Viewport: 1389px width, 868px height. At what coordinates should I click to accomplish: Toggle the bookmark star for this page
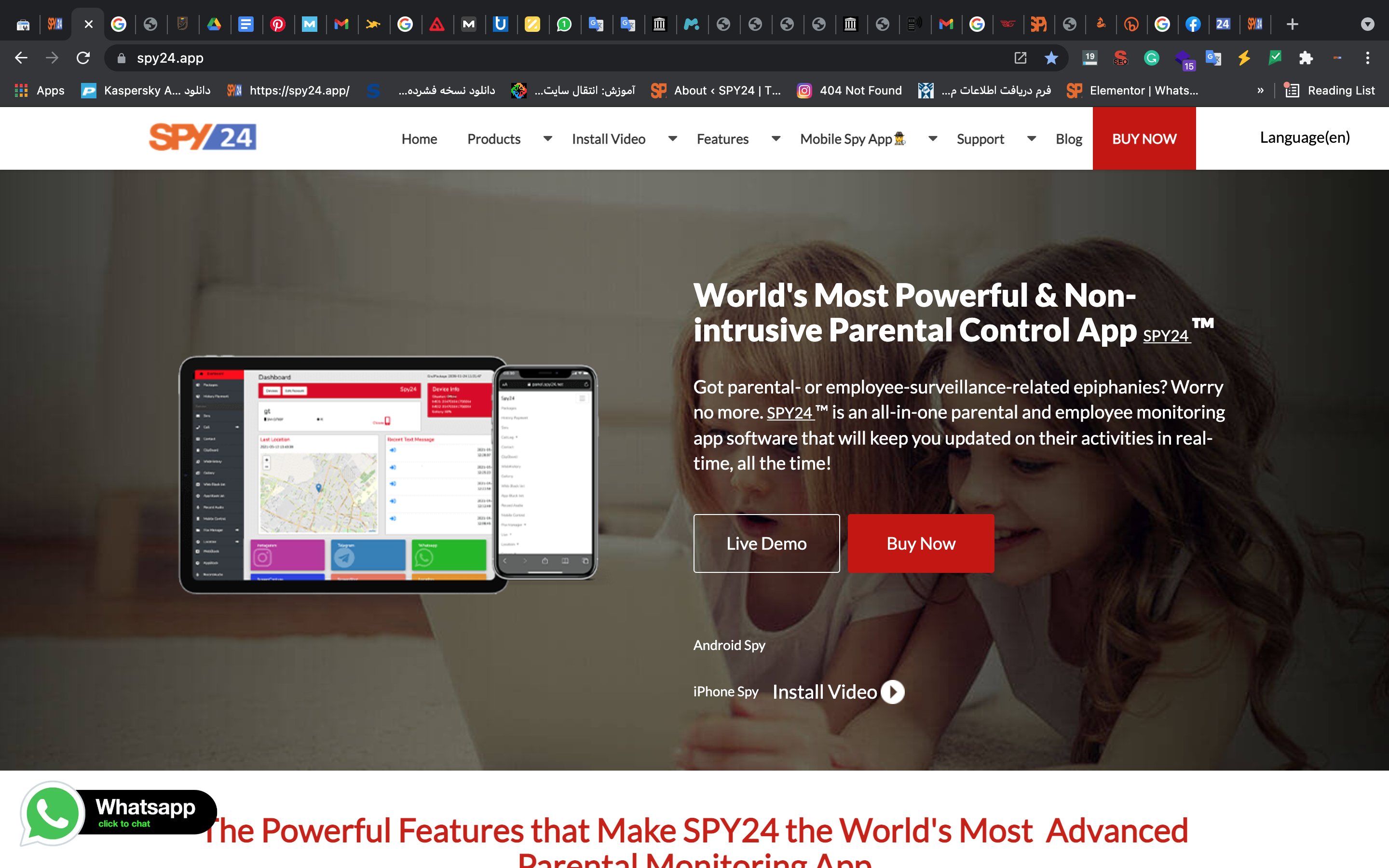[1051, 58]
